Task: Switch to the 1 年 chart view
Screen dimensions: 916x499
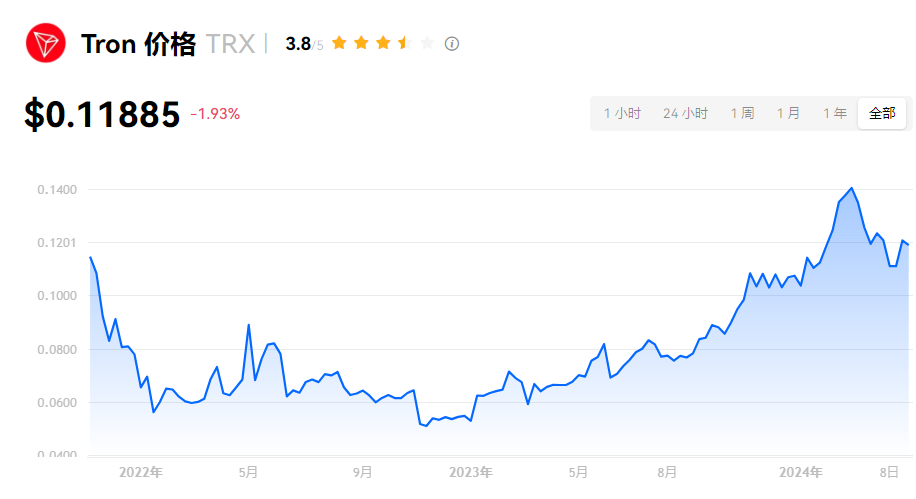Action: coord(835,114)
